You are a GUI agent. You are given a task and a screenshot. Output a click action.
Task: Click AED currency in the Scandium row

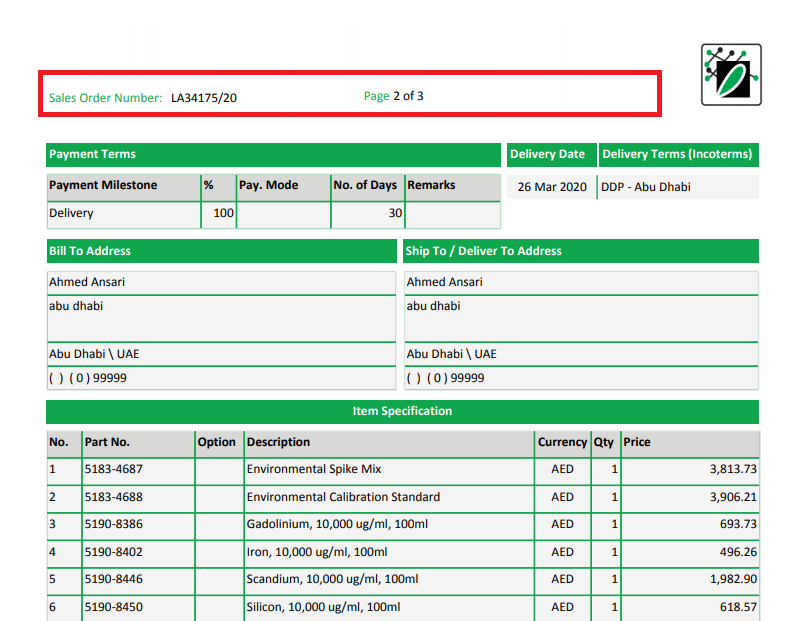562,580
